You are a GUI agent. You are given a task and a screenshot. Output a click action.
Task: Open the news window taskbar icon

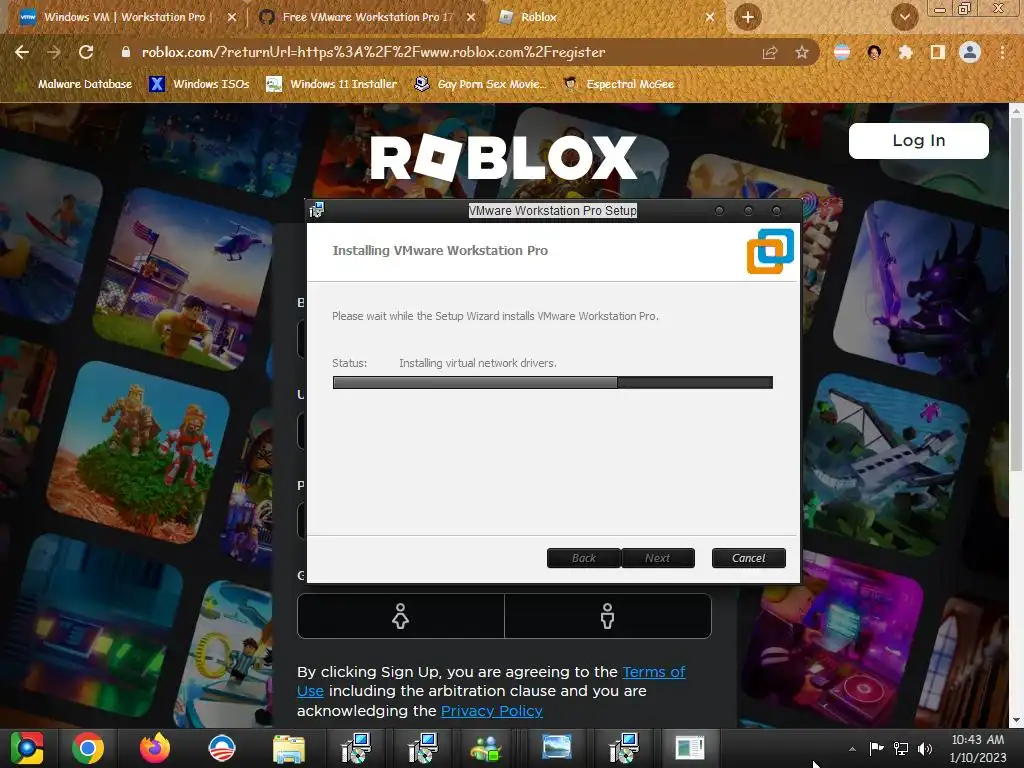(x=689, y=748)
